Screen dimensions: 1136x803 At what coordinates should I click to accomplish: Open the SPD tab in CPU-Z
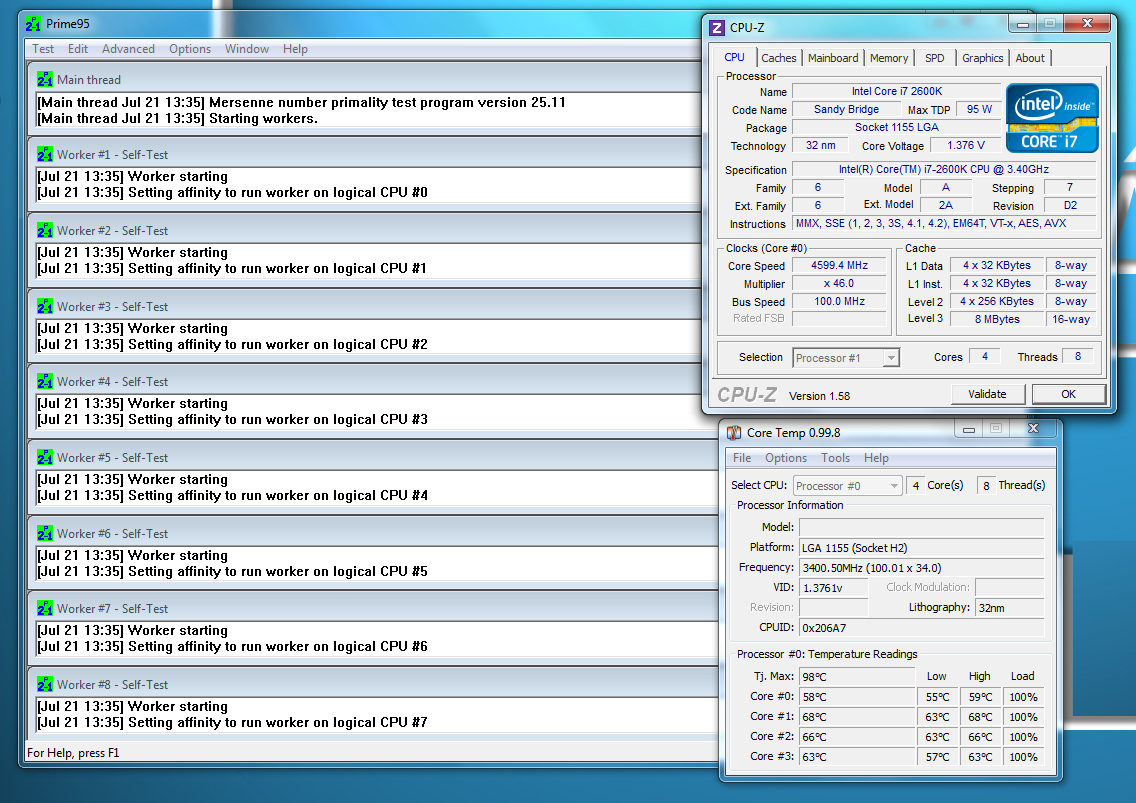[x=934, y=58]
